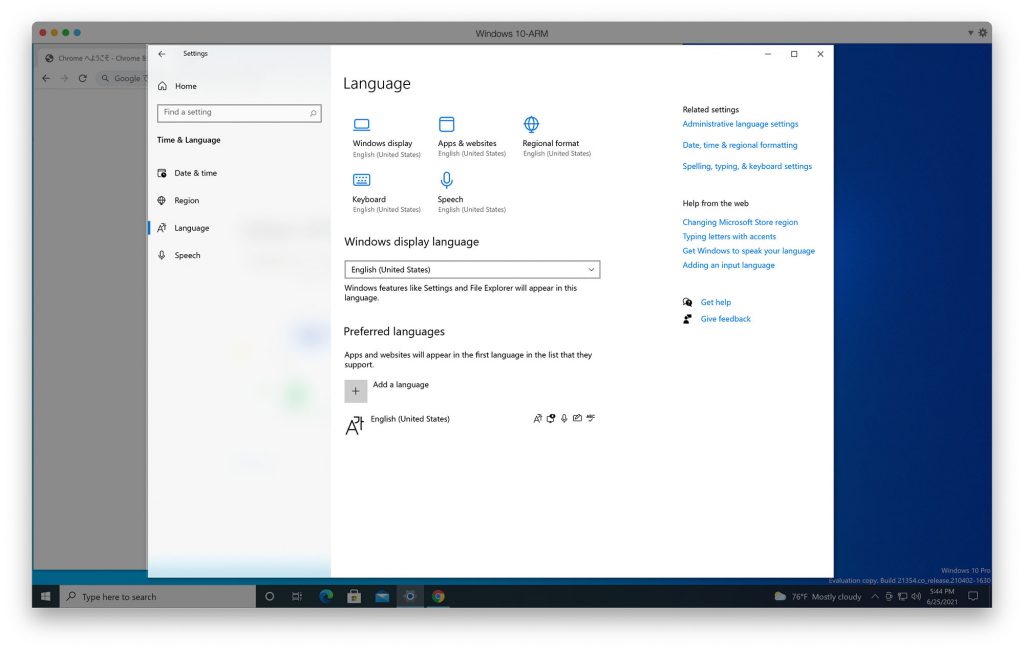The image size is (1024, 650).
Task: Open Date, time & regional formatting link
Action: [739, 145]
